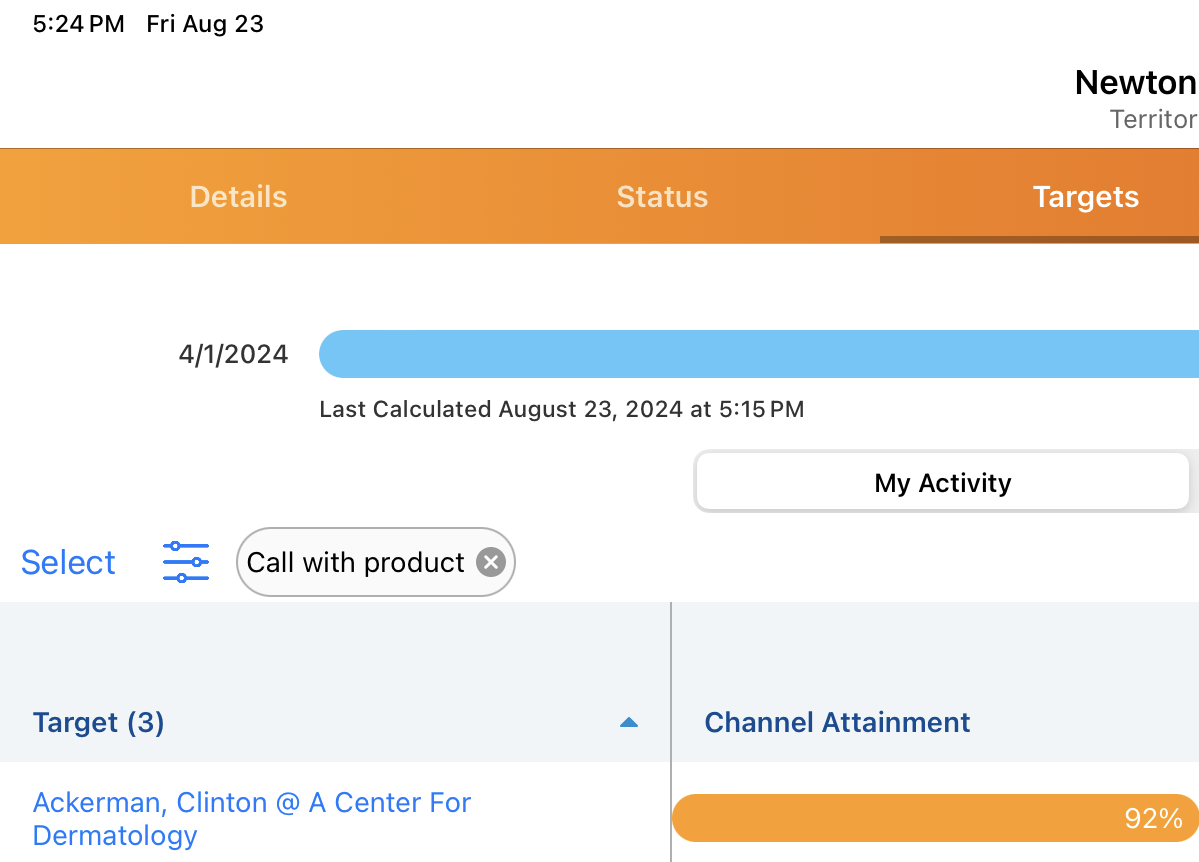Click the Call with product filter chip

coord(356,562)
